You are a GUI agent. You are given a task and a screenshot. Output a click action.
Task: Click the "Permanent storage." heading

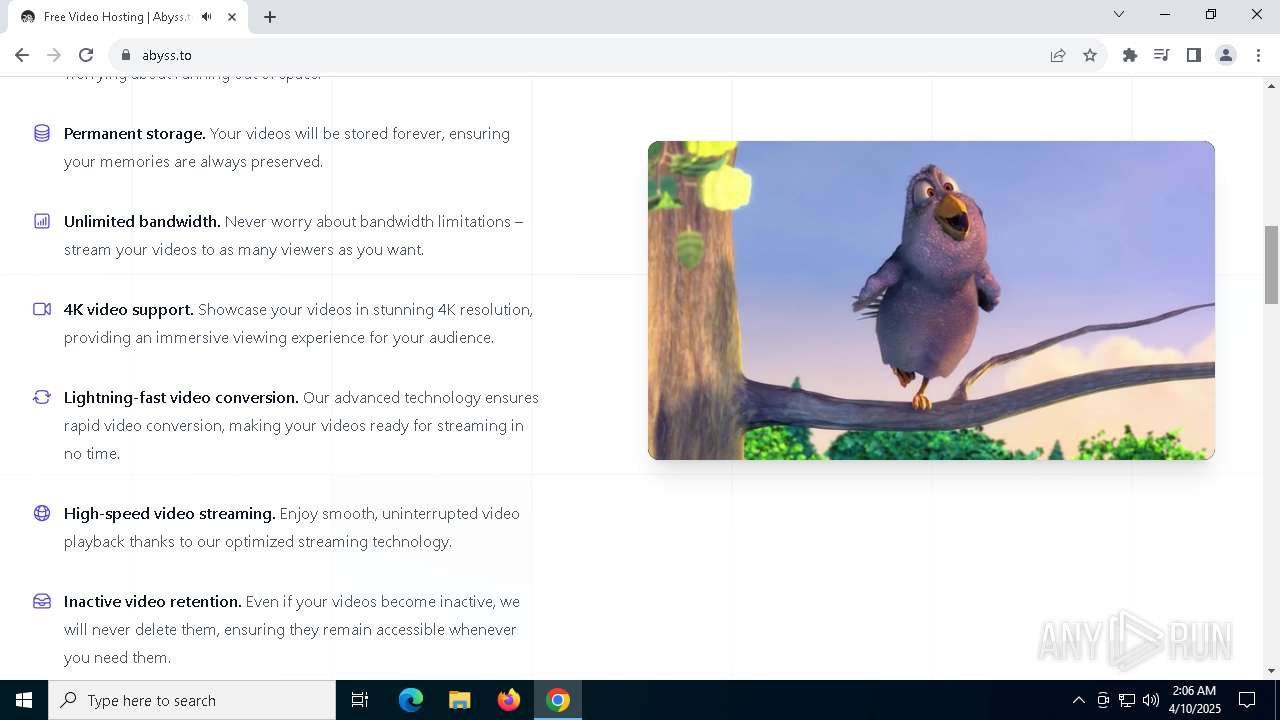coord(135,133)
